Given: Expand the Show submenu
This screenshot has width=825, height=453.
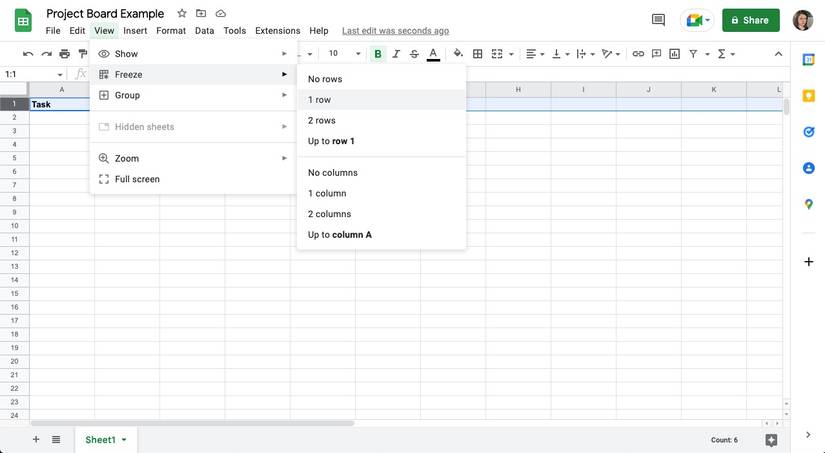Looking at the screenshot, I should click(x=193, y=54).
